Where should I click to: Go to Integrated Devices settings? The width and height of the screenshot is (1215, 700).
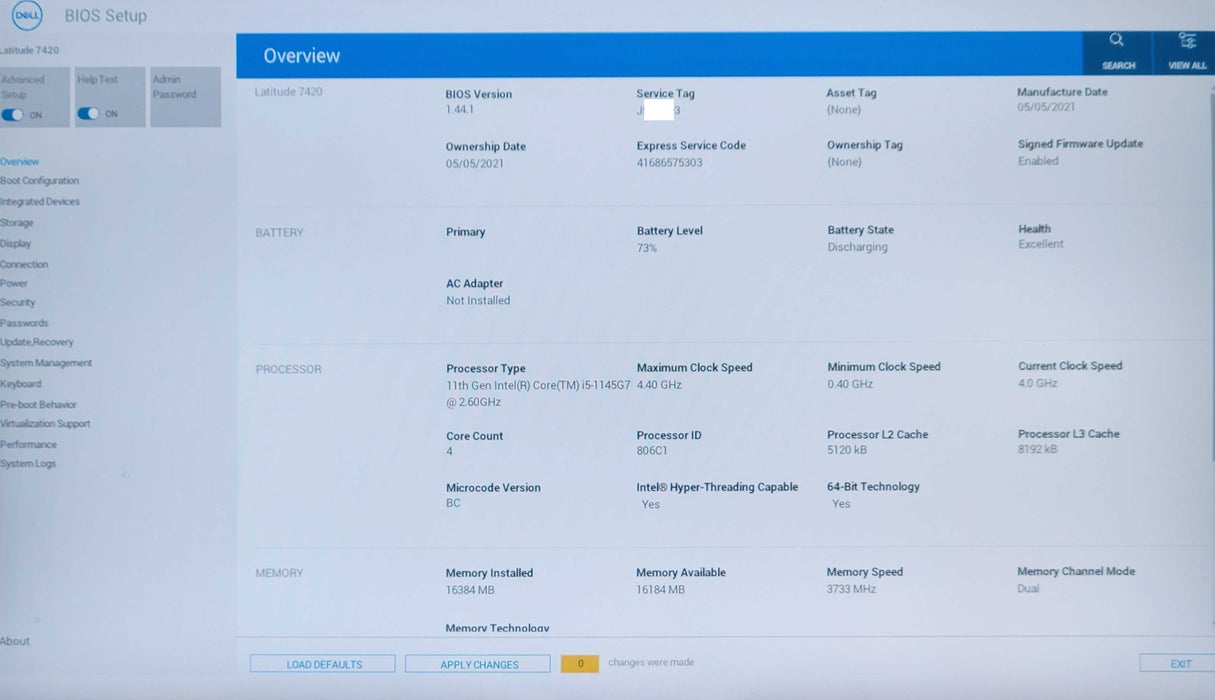pos(40,202)
